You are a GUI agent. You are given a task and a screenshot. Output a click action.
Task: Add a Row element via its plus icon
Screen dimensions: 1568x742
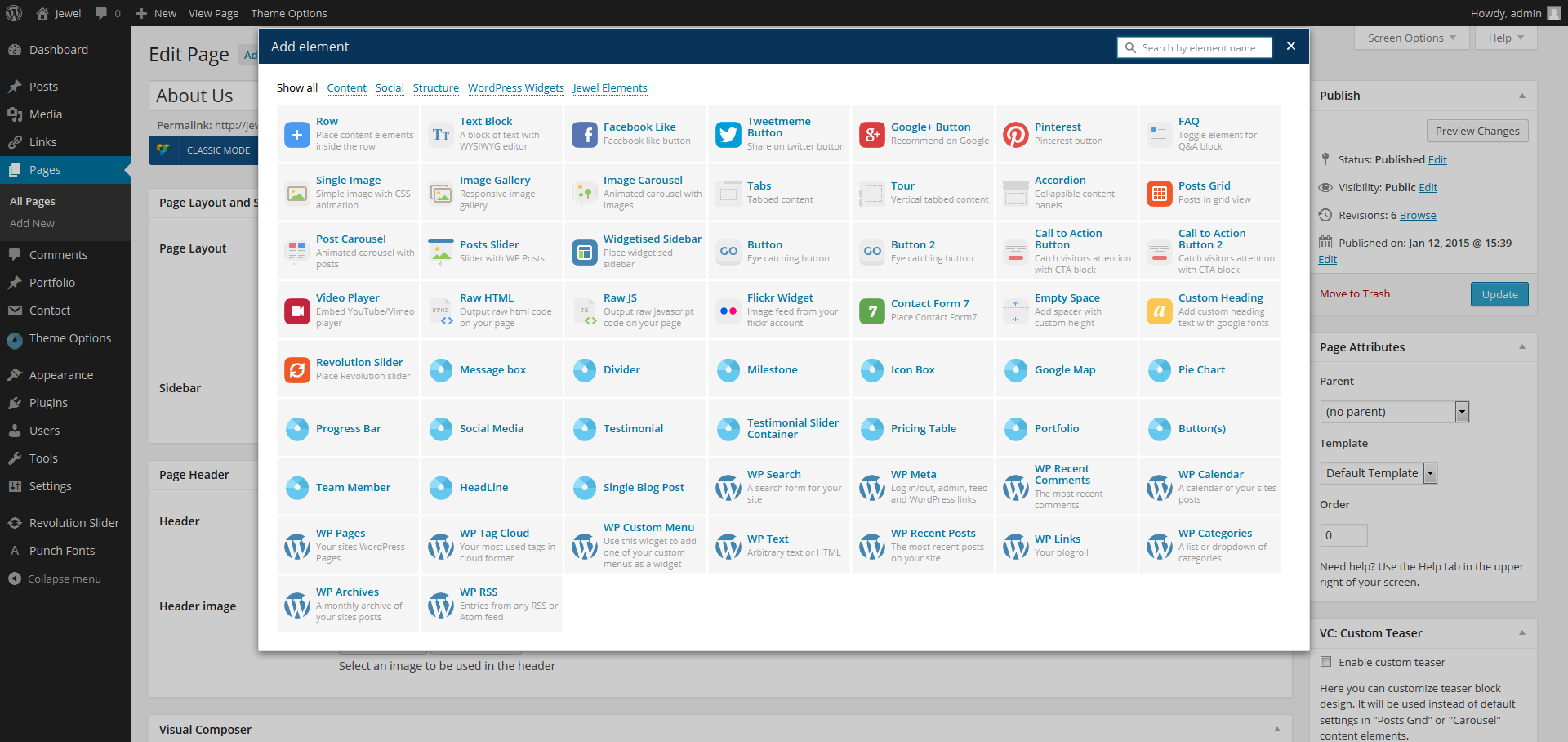coord(297,134)
